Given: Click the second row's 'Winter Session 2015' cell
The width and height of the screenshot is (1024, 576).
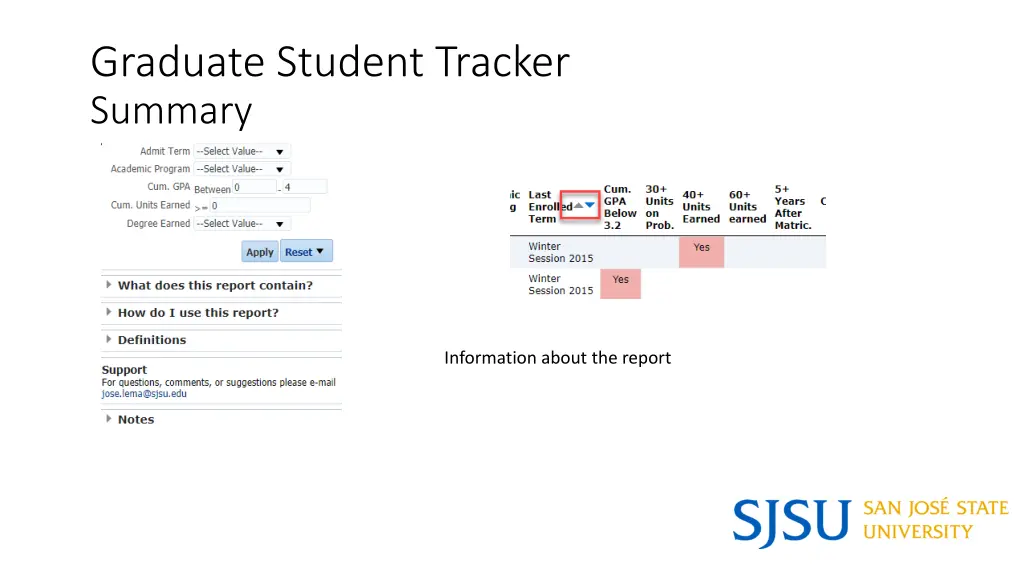Looking at the screenshot, I should [x=560, y=284].
